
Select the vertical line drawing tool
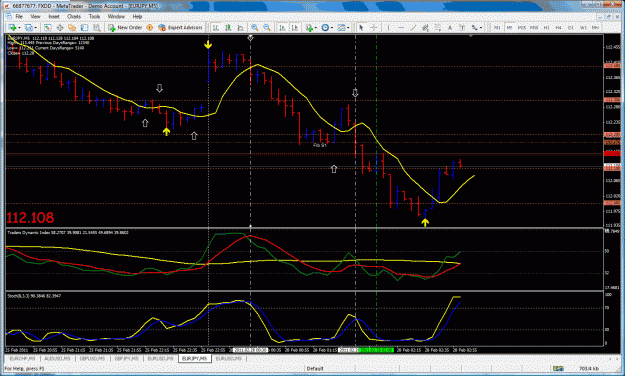click(388, 28)
